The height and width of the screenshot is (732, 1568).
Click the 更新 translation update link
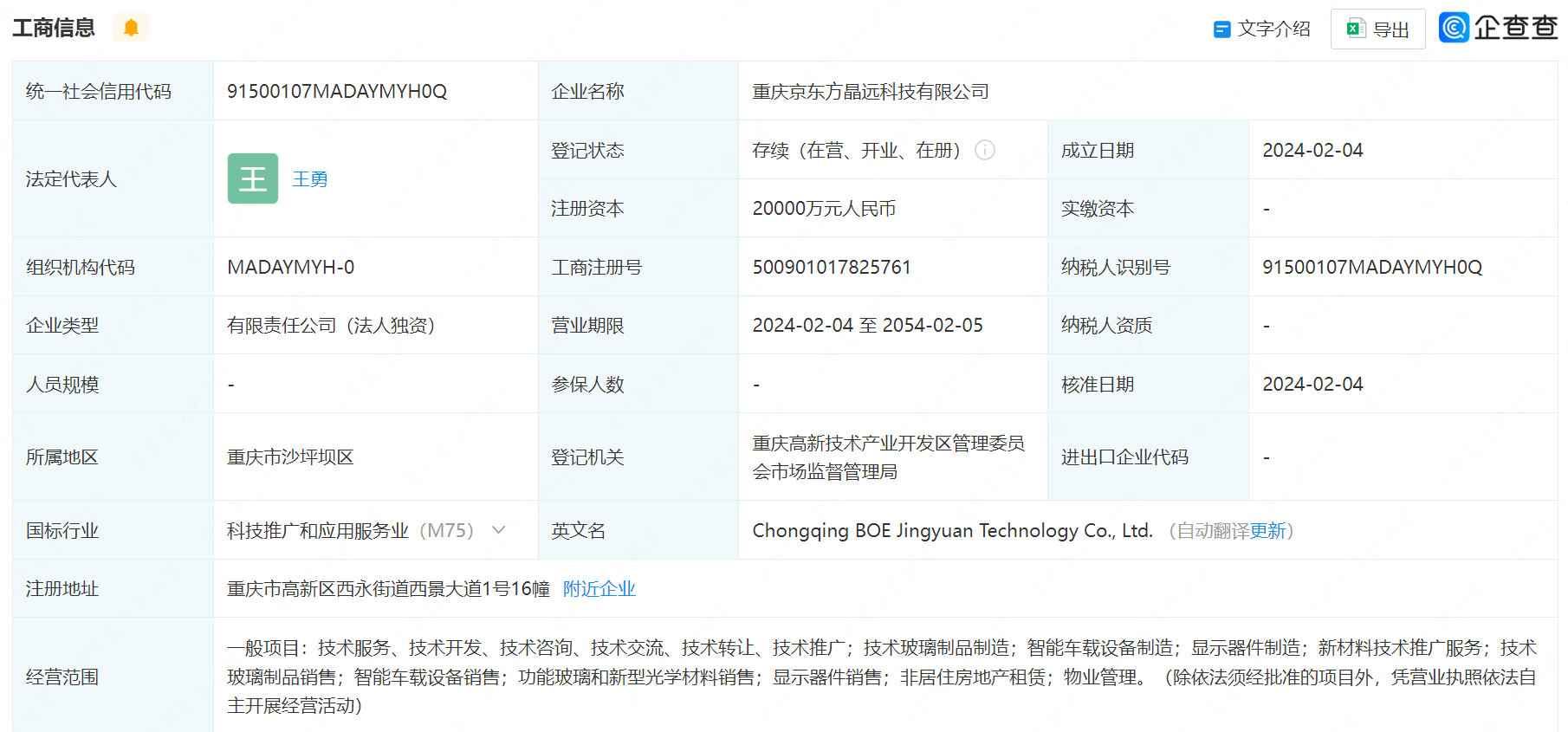click(1267, 531)
